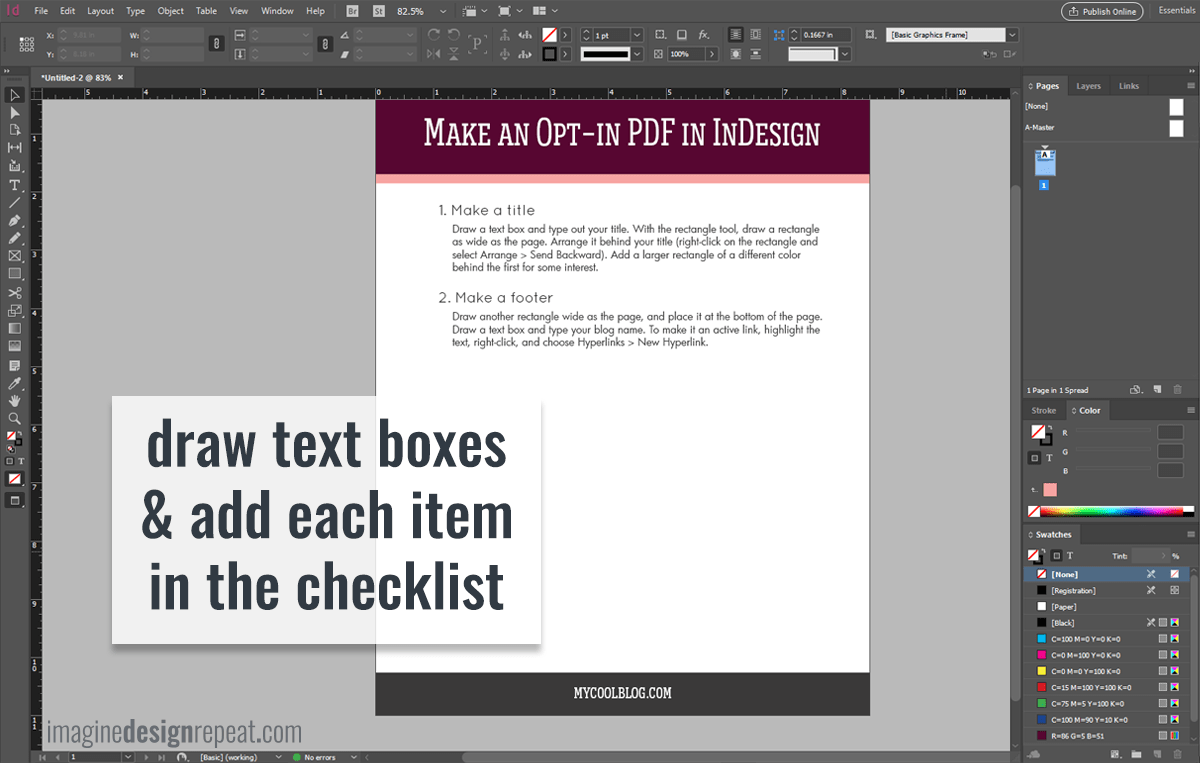The height and width of the screenshot is (763, 1200).
Task: Open the Essentials workspace switcher
Action: pos(1176,10)
